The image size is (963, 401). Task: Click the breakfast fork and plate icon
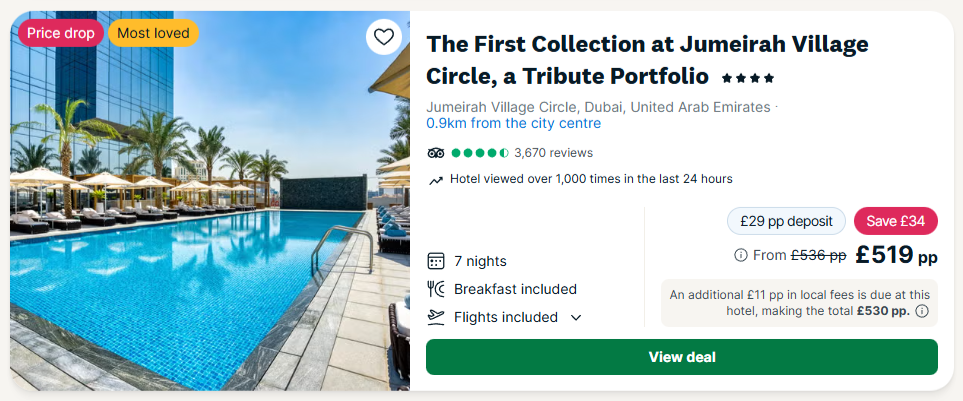(436, 289)
